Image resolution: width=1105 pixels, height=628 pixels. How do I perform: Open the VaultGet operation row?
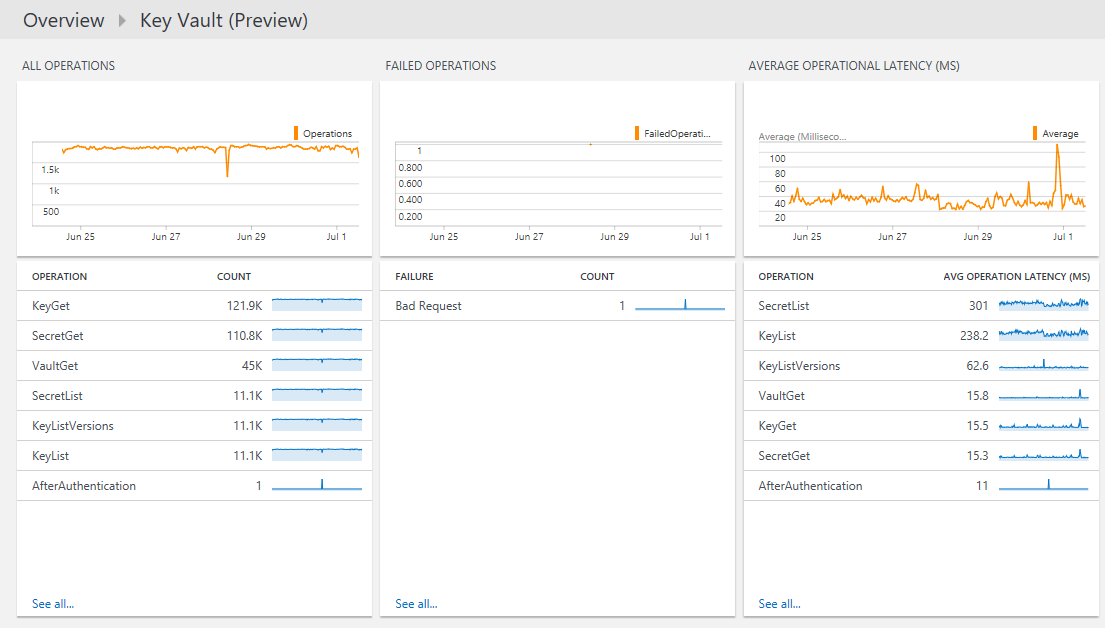point(49,366)
